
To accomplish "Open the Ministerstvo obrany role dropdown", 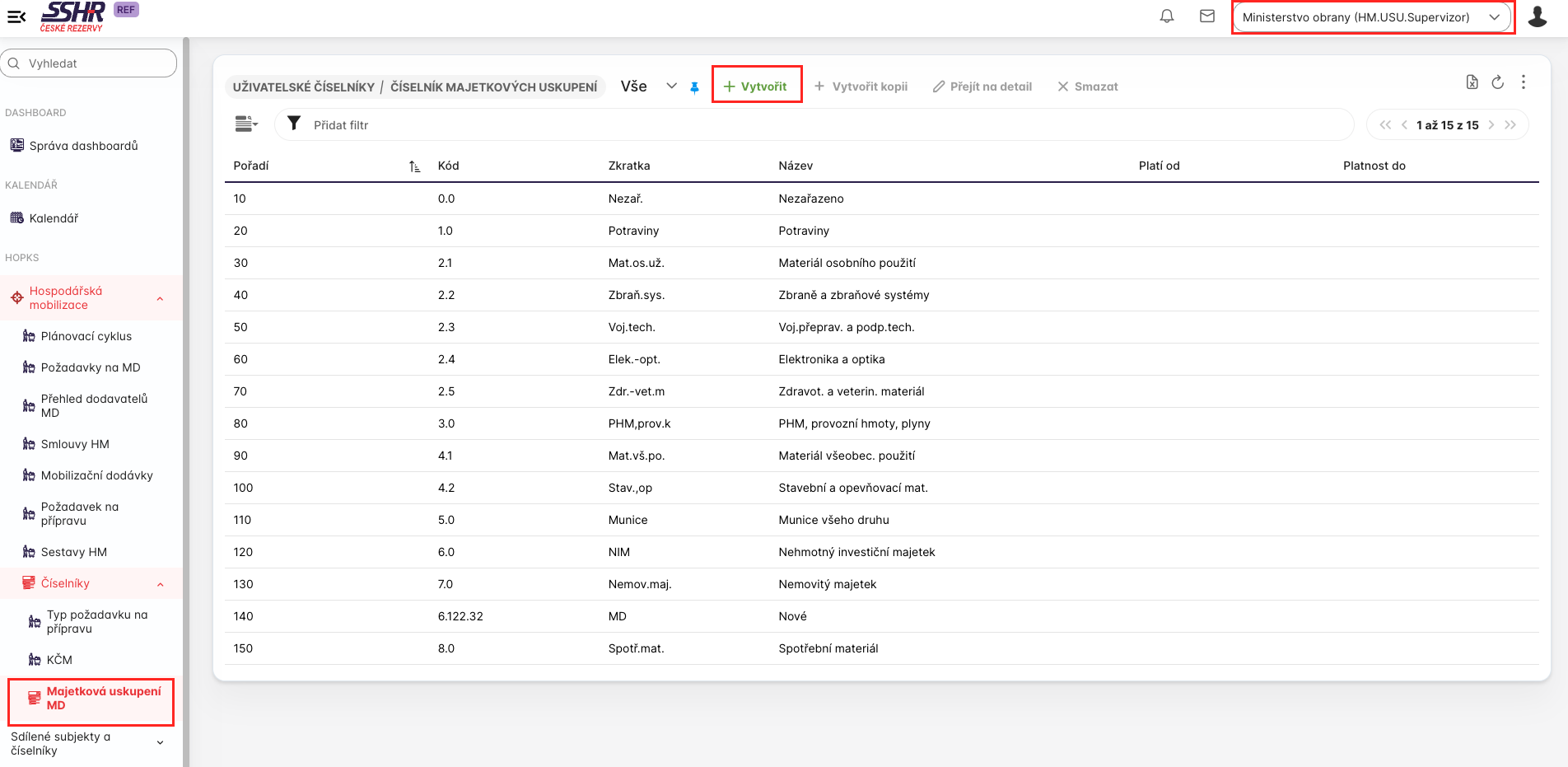I will pos(1372,17).
